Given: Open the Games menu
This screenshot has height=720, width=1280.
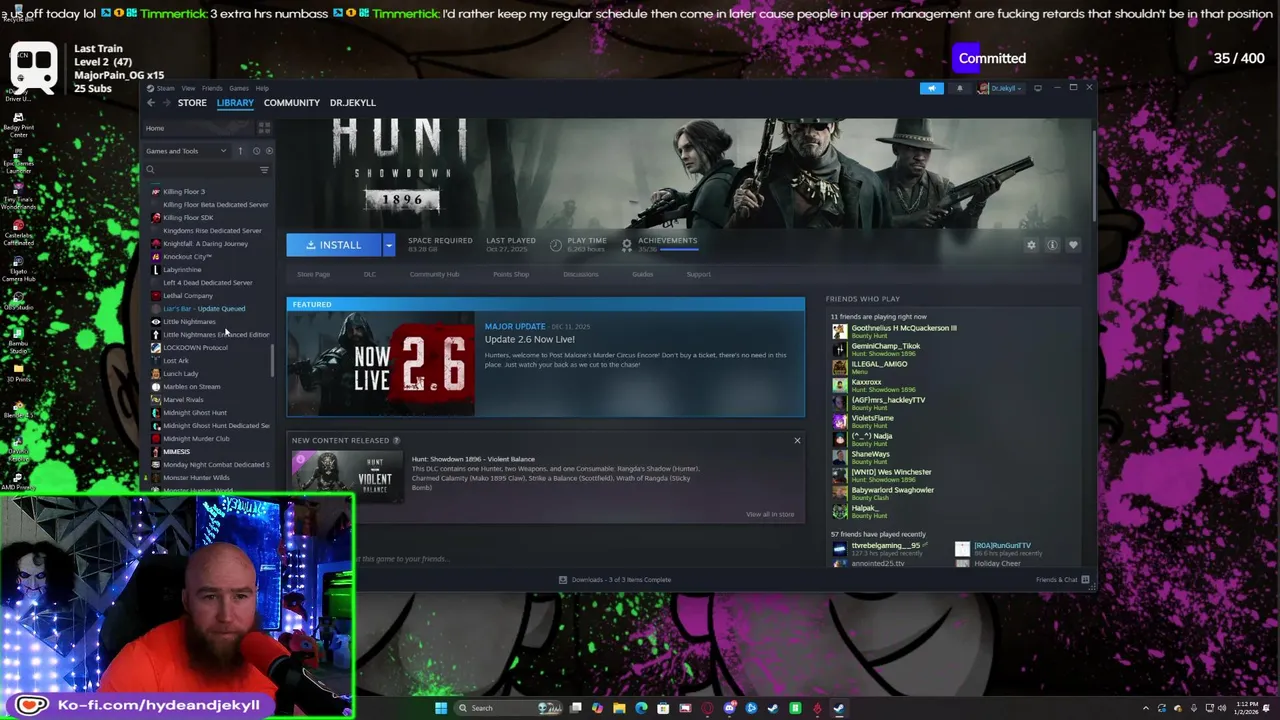Looking at the screenshot, I should point(239,88).
